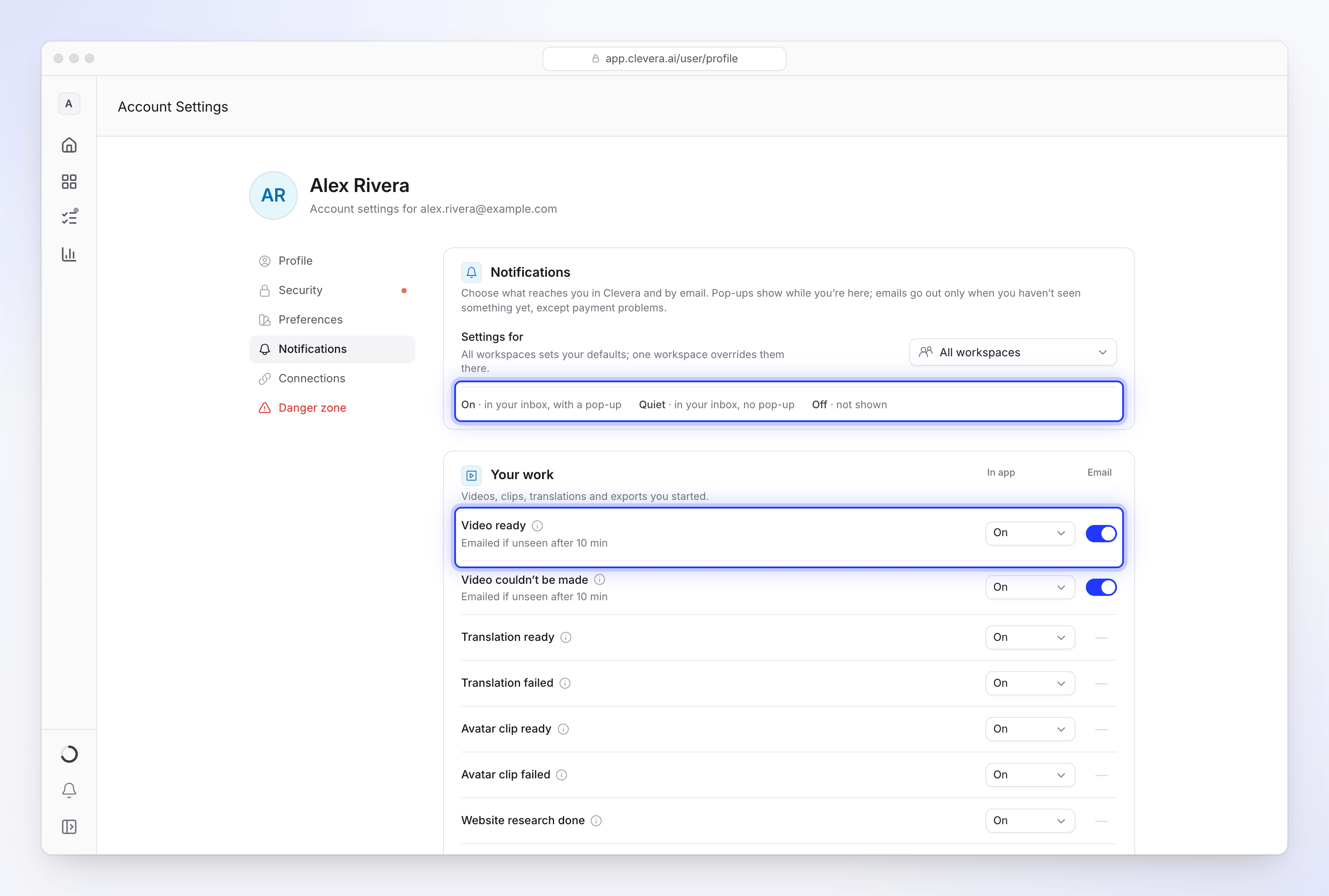Open the Danger zone section
1329x896 pixels.
click(x=332, y=407)
